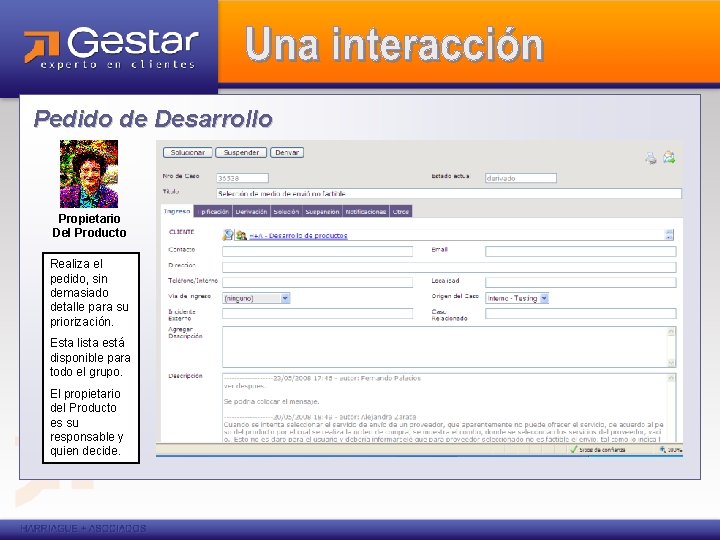720x540 pixels.
Task: Select the Ingreso tab
Action: pos(177,211)
